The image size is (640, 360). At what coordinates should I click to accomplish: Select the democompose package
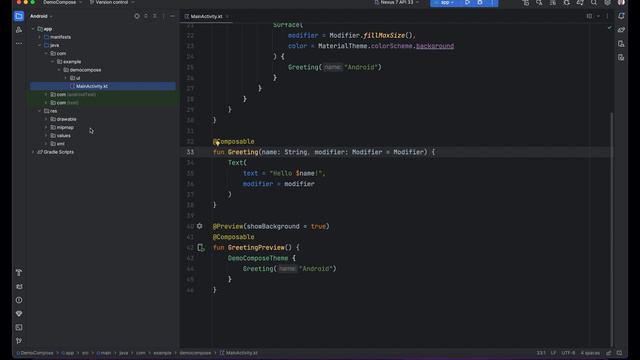tap(85, 70)
